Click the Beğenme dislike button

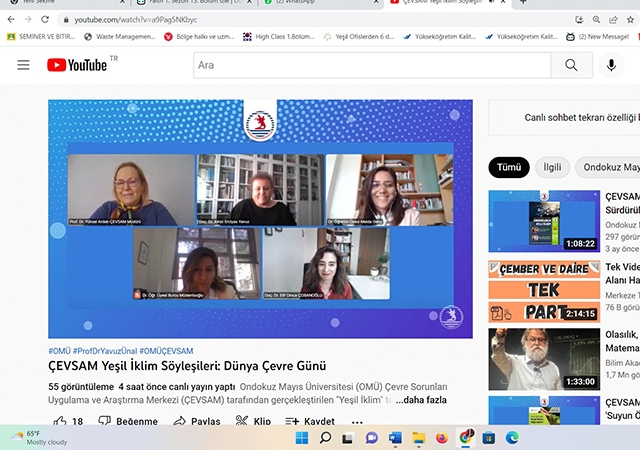(x=128, y=421)
